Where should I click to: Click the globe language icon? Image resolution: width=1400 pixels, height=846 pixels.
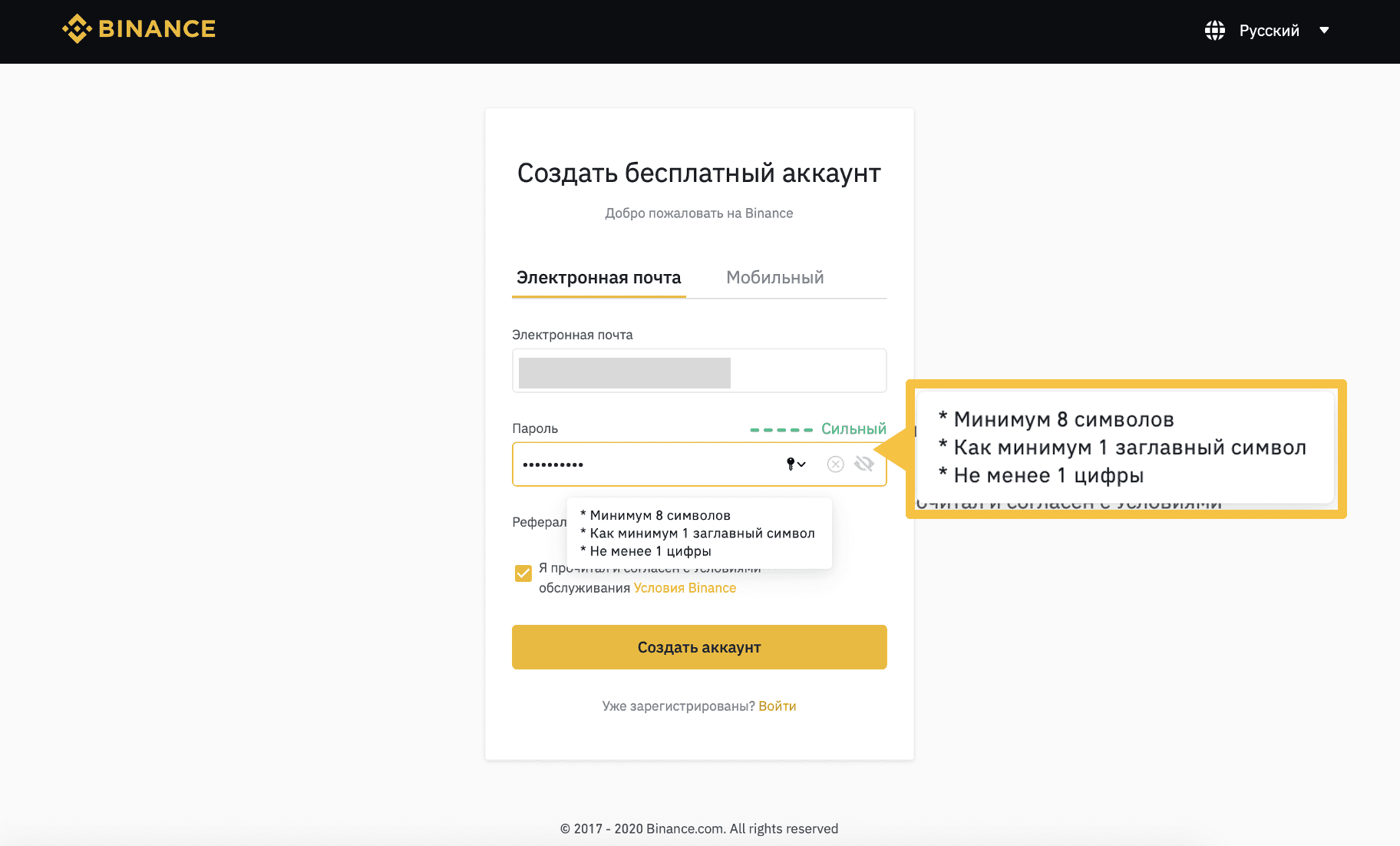tap(1215, 31)
